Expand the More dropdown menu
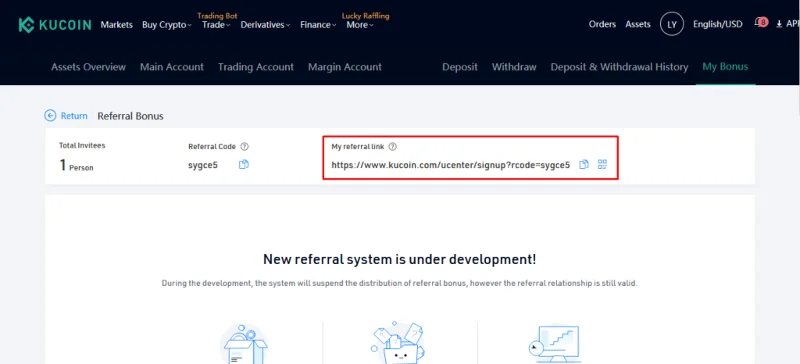800x364 pixels. tap(360, 25)
